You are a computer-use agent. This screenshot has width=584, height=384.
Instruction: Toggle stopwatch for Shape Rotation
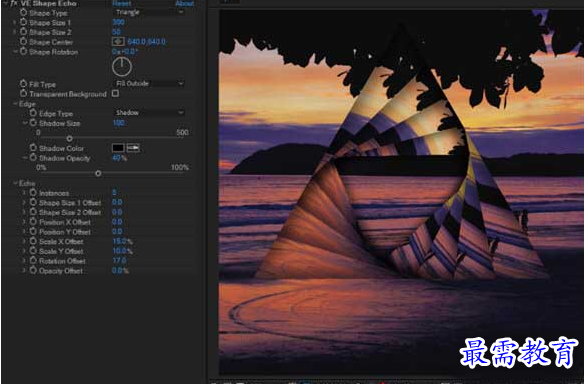(x=23, y=51)
